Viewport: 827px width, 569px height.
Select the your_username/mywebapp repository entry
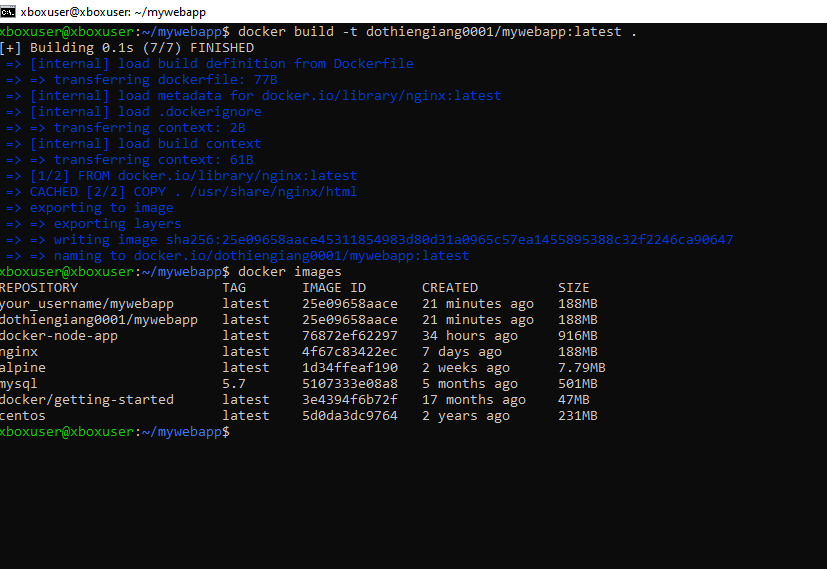click(87, 304)
